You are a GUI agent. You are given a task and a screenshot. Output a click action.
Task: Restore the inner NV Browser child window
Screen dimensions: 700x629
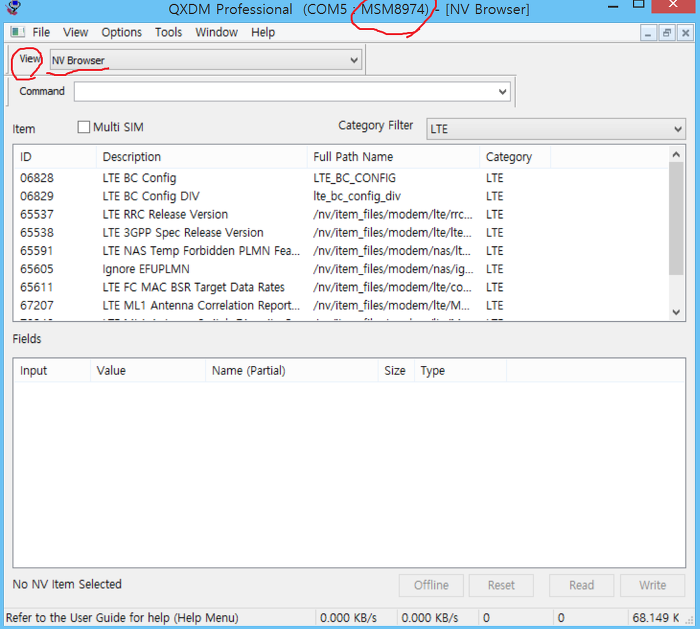coord(667,33)
